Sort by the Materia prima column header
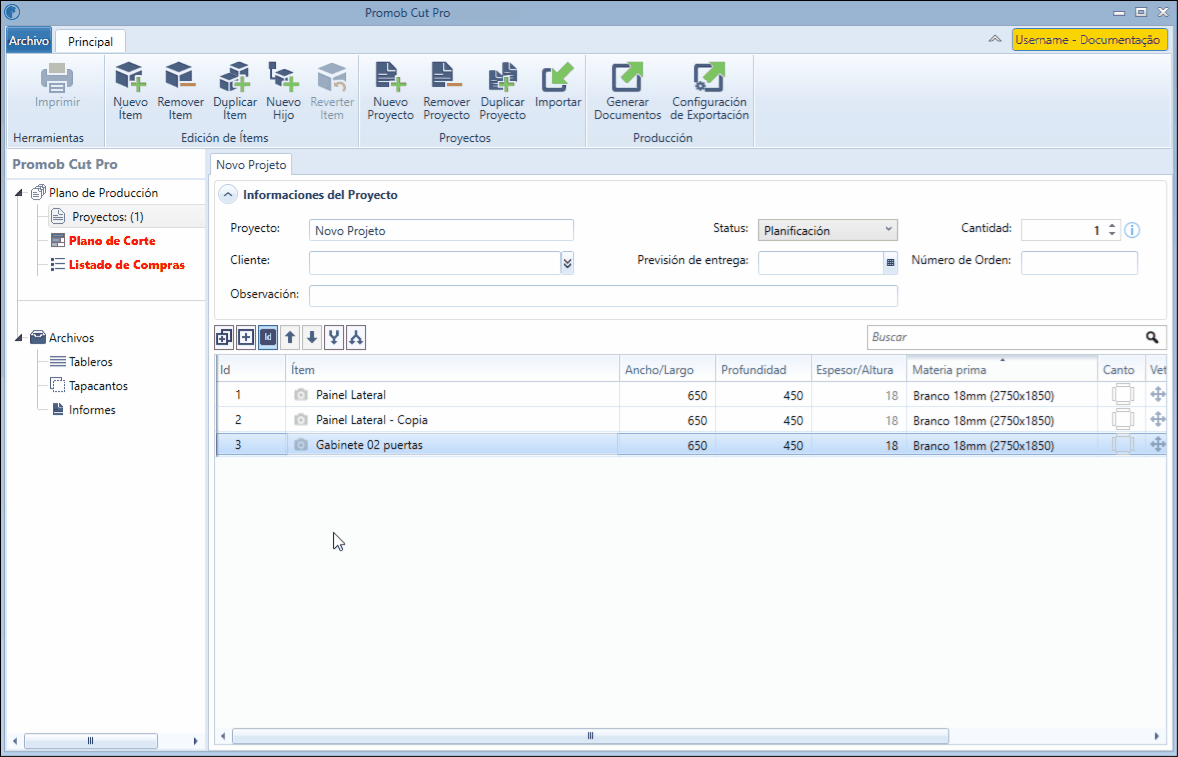Viewport: 1178px width, 757px height. pyautogui.click(x=1001, y=369)
